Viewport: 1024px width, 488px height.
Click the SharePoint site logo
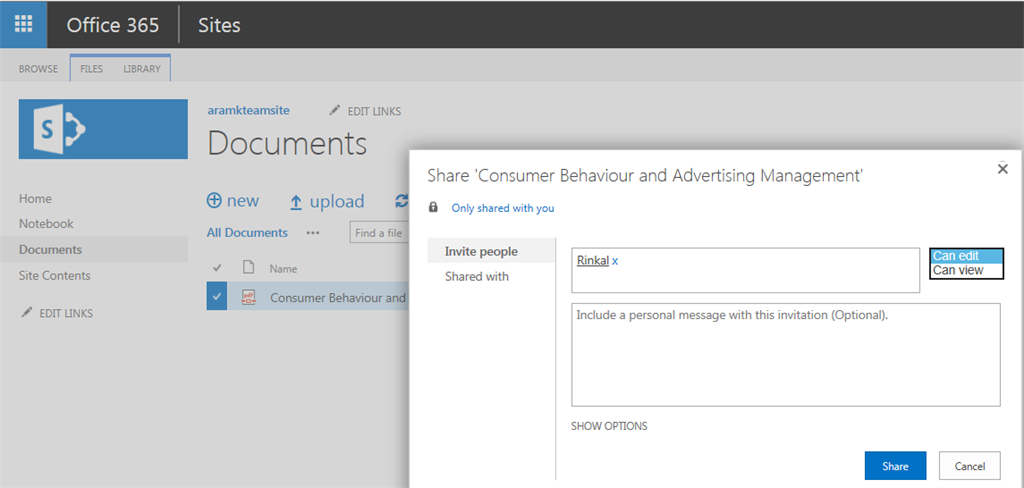[x=103, y=129]
